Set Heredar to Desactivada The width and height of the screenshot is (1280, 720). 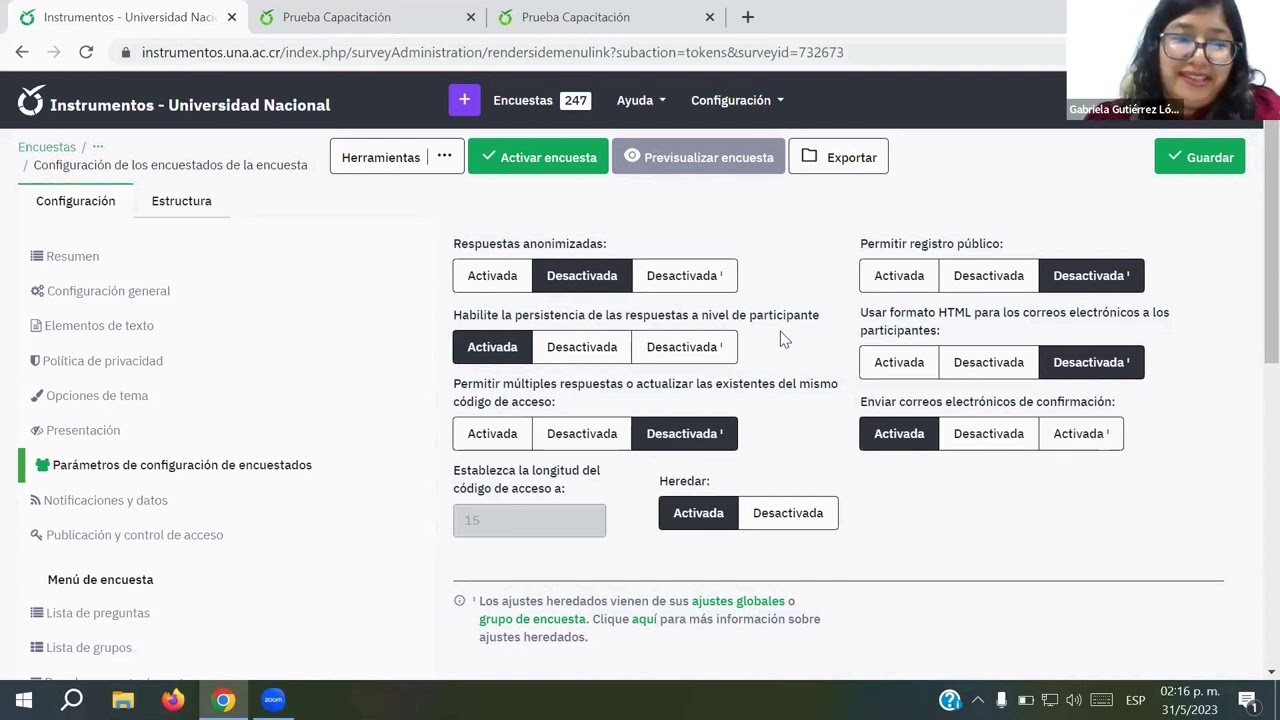788,513
